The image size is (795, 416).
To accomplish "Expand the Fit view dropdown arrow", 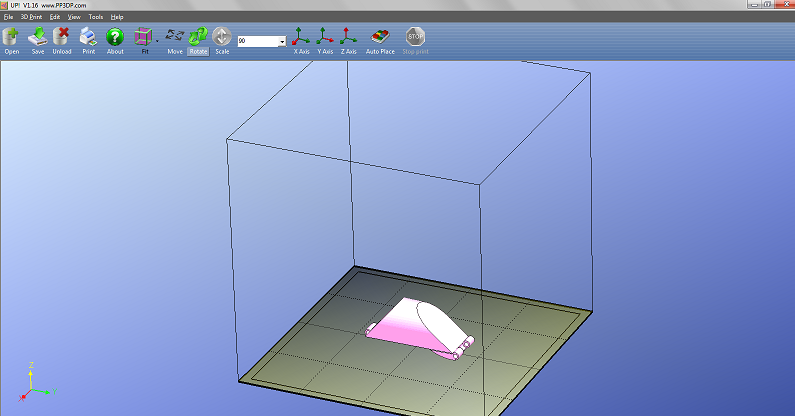I will [x=157, y=41].
